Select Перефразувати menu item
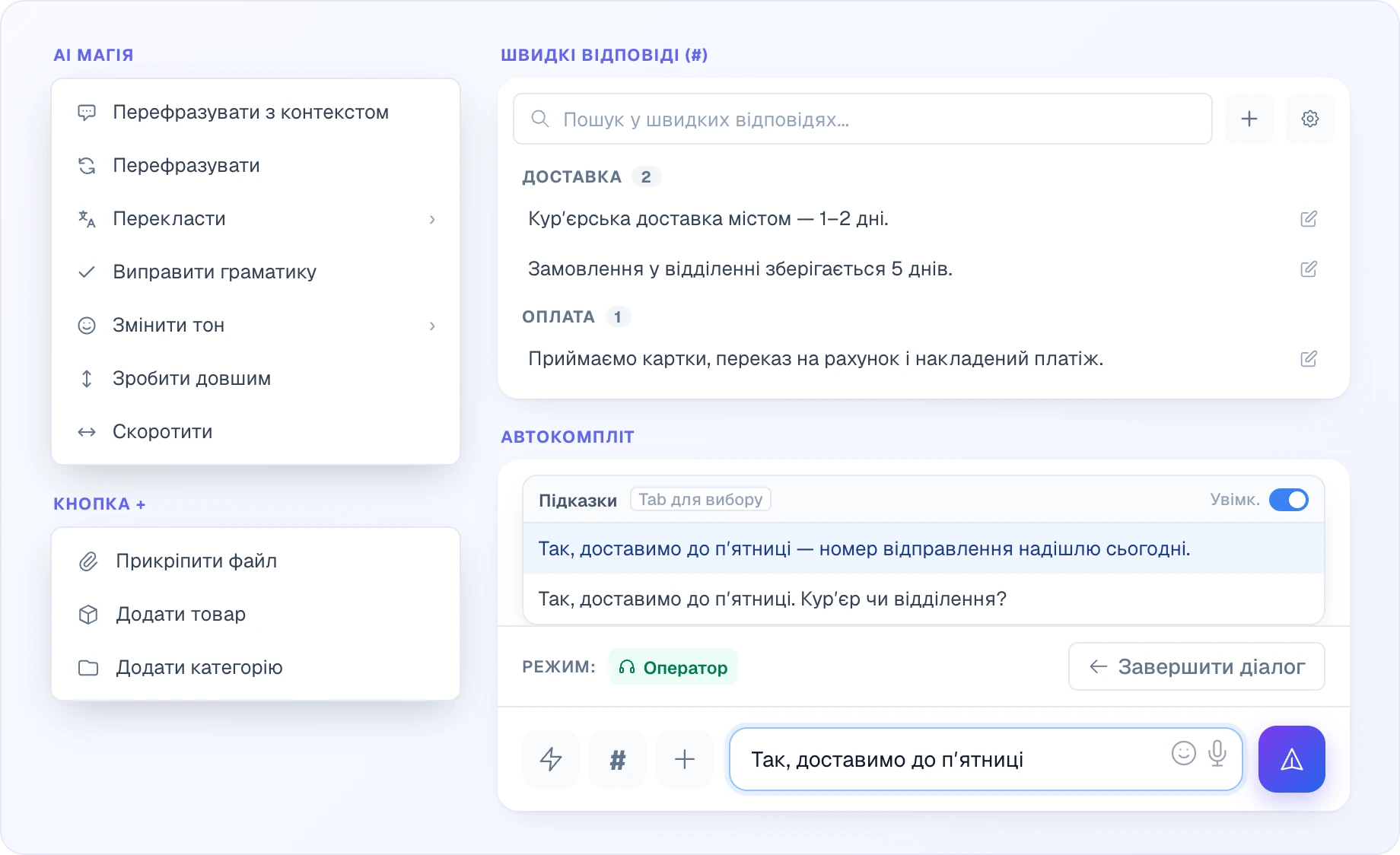 256,166
